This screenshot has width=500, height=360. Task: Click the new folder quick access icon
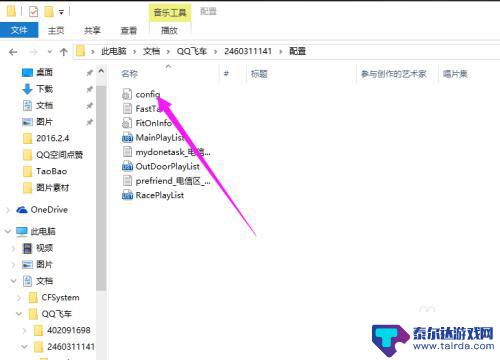pos(49,12)
